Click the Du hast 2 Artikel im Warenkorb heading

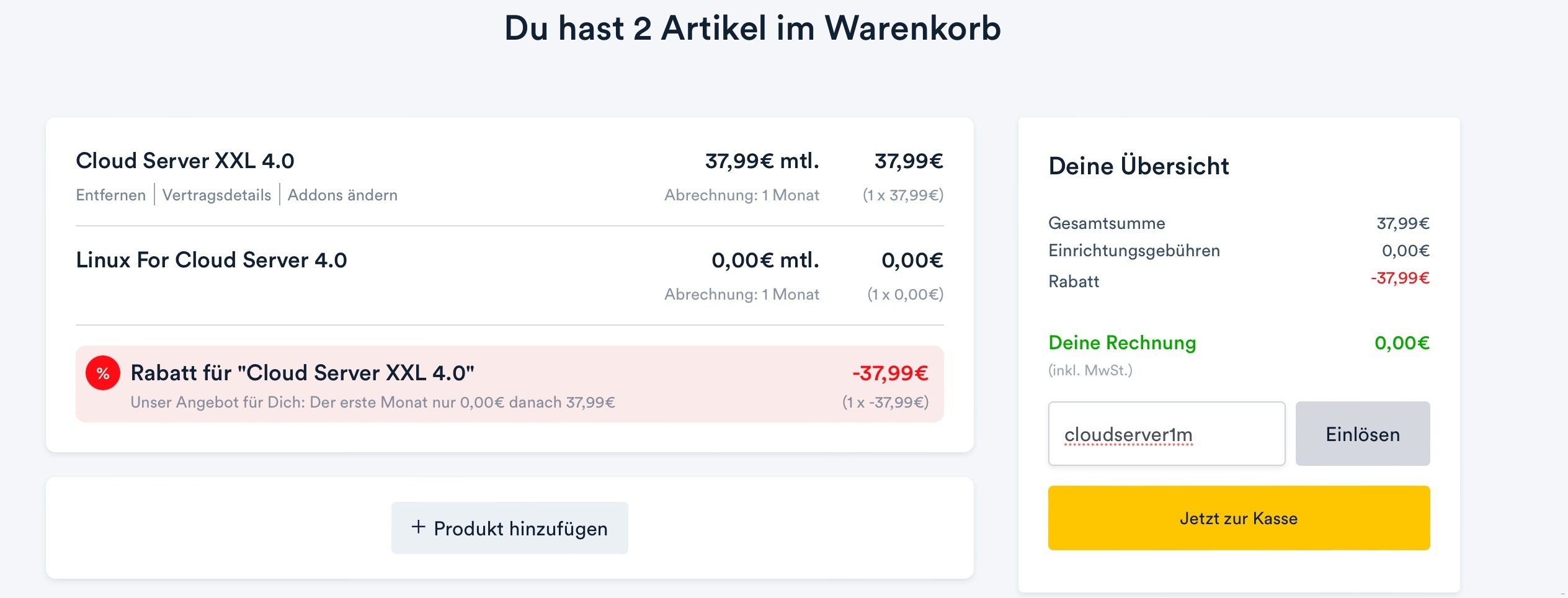[x=752, y=29]
